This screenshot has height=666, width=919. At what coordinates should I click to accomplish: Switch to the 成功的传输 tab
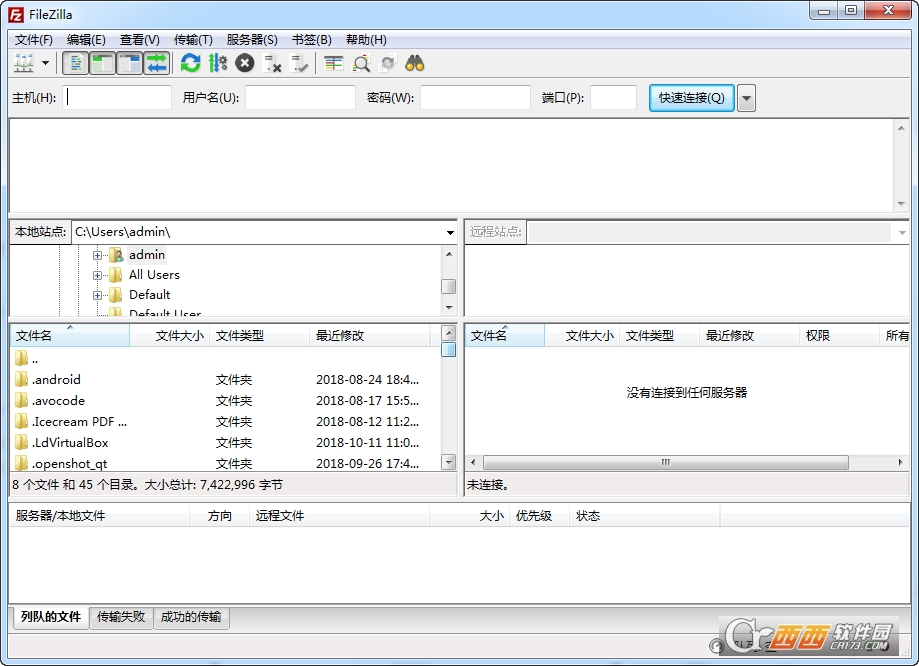191,618
